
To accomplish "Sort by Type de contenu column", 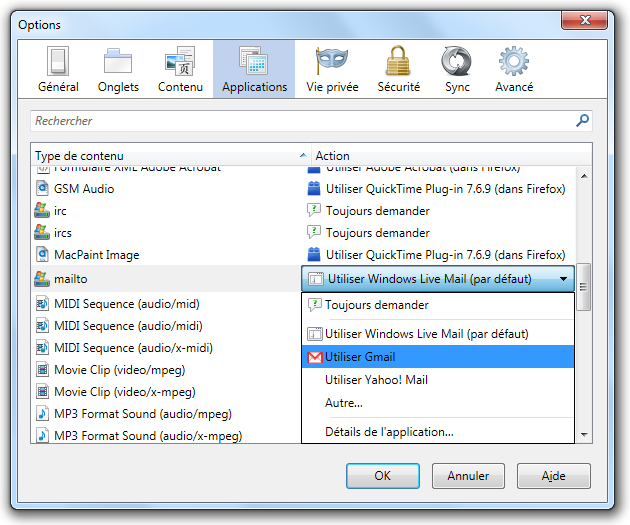I will pos(170,155).
